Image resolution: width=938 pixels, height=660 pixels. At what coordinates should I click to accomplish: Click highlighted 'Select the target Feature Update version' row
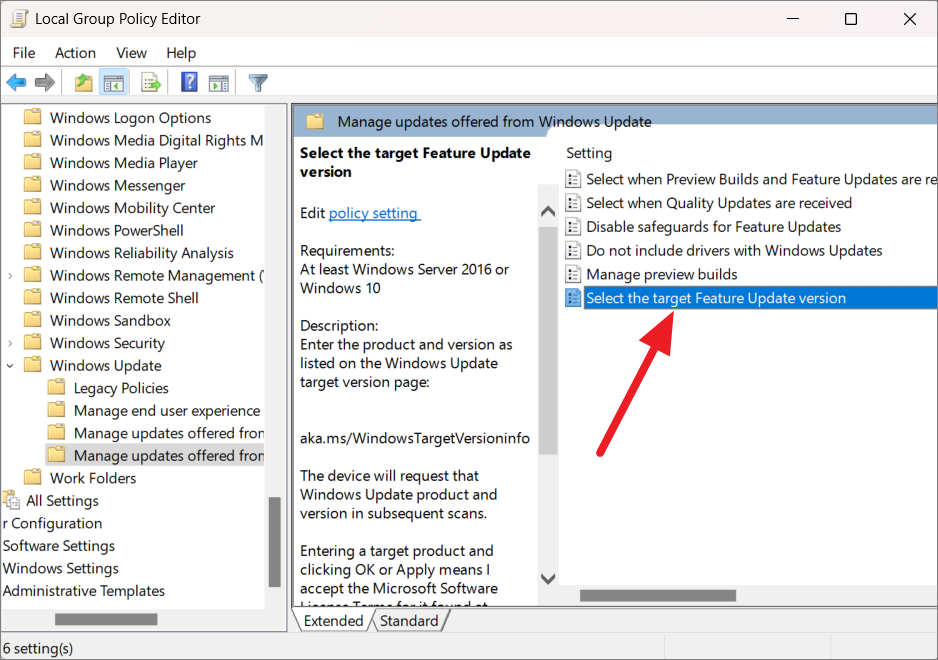[760, 298]
